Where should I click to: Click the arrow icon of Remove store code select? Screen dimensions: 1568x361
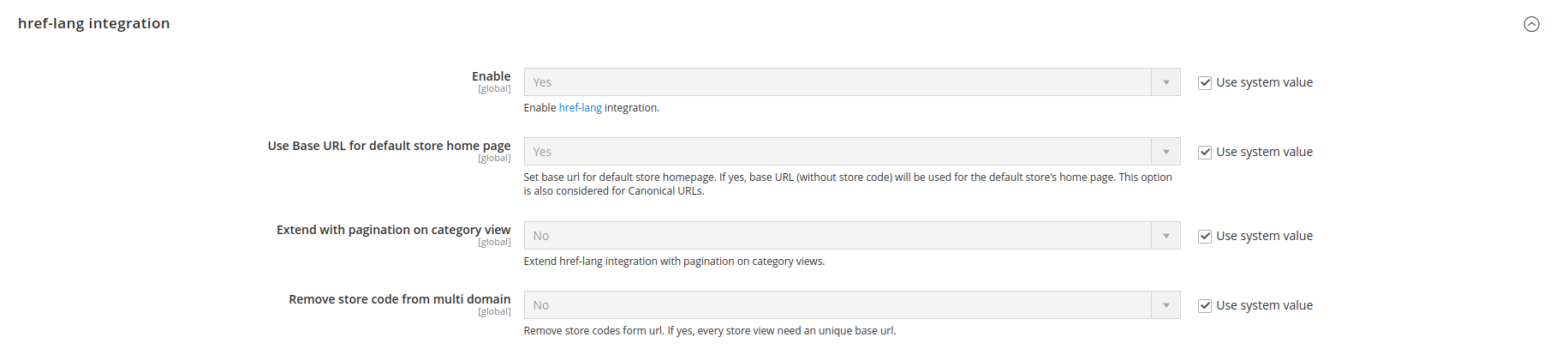pyautogui.click(x=1166, y=305)
